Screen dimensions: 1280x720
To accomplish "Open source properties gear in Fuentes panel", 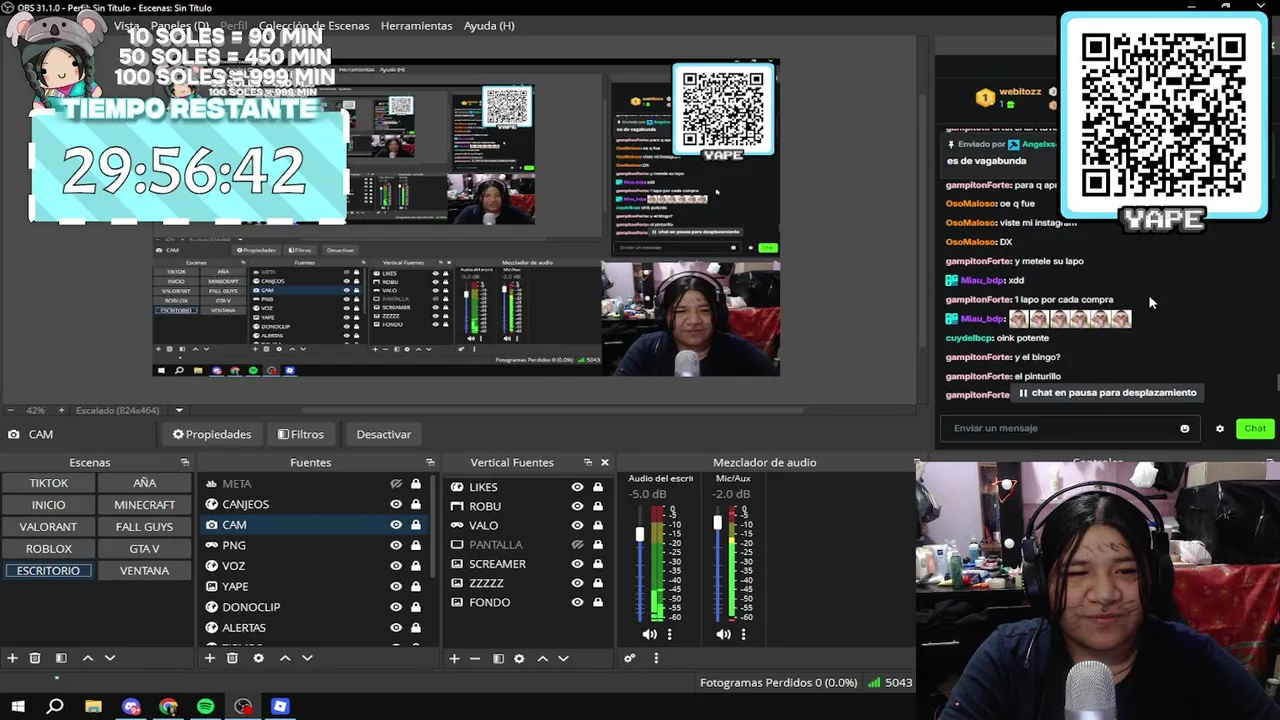I will pyautogui.click(x=258, y=658).
